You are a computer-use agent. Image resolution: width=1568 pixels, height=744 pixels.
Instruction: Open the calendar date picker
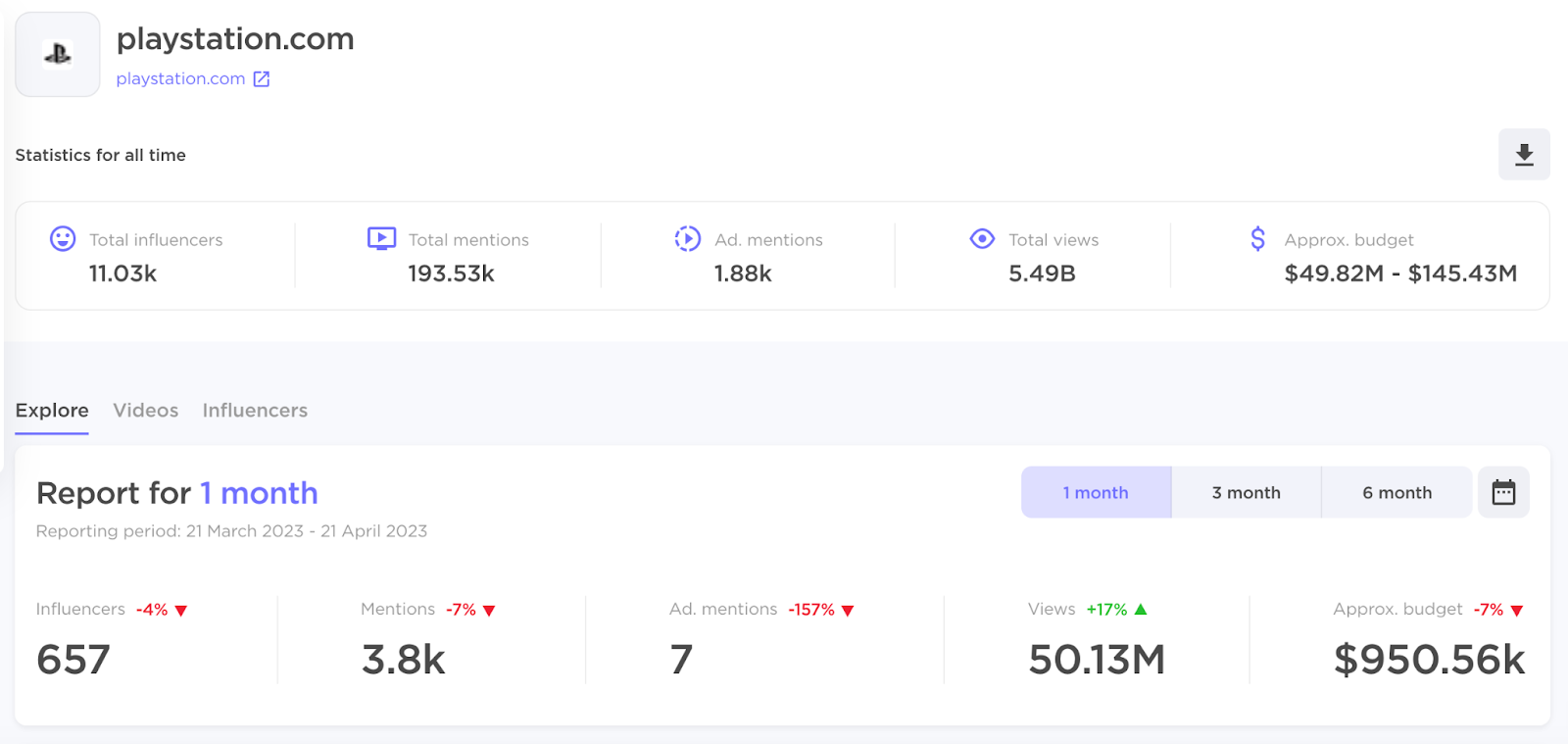pyautogui.click(x=1503, y=492)
